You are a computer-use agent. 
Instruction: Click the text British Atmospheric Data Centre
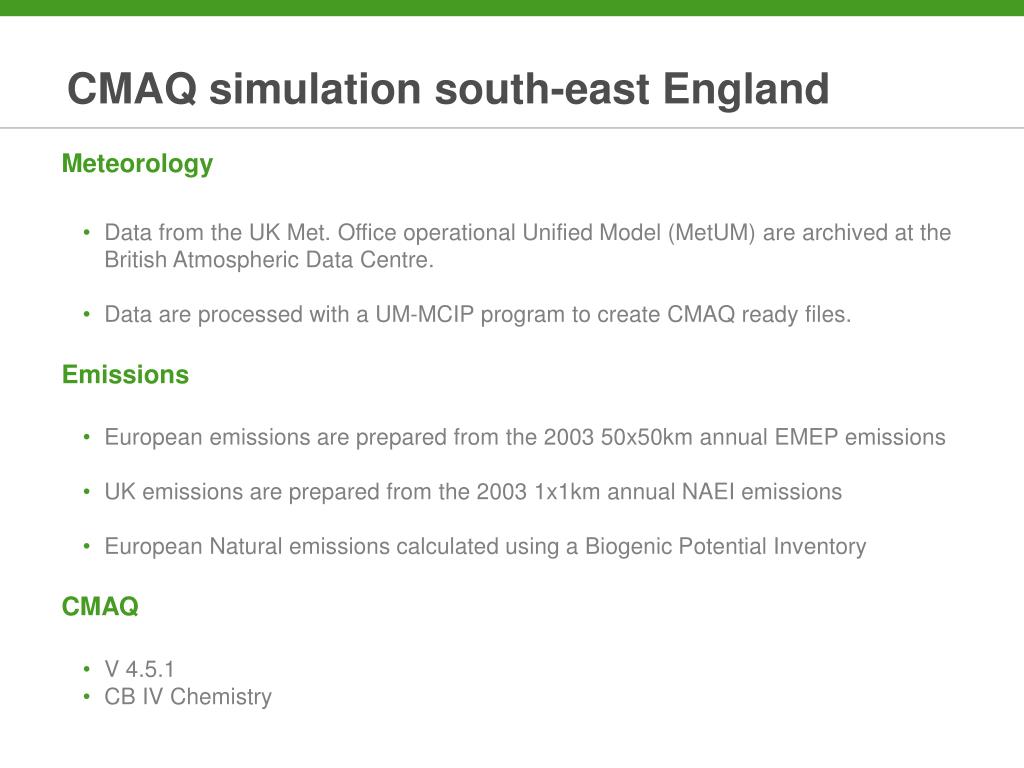269,260
